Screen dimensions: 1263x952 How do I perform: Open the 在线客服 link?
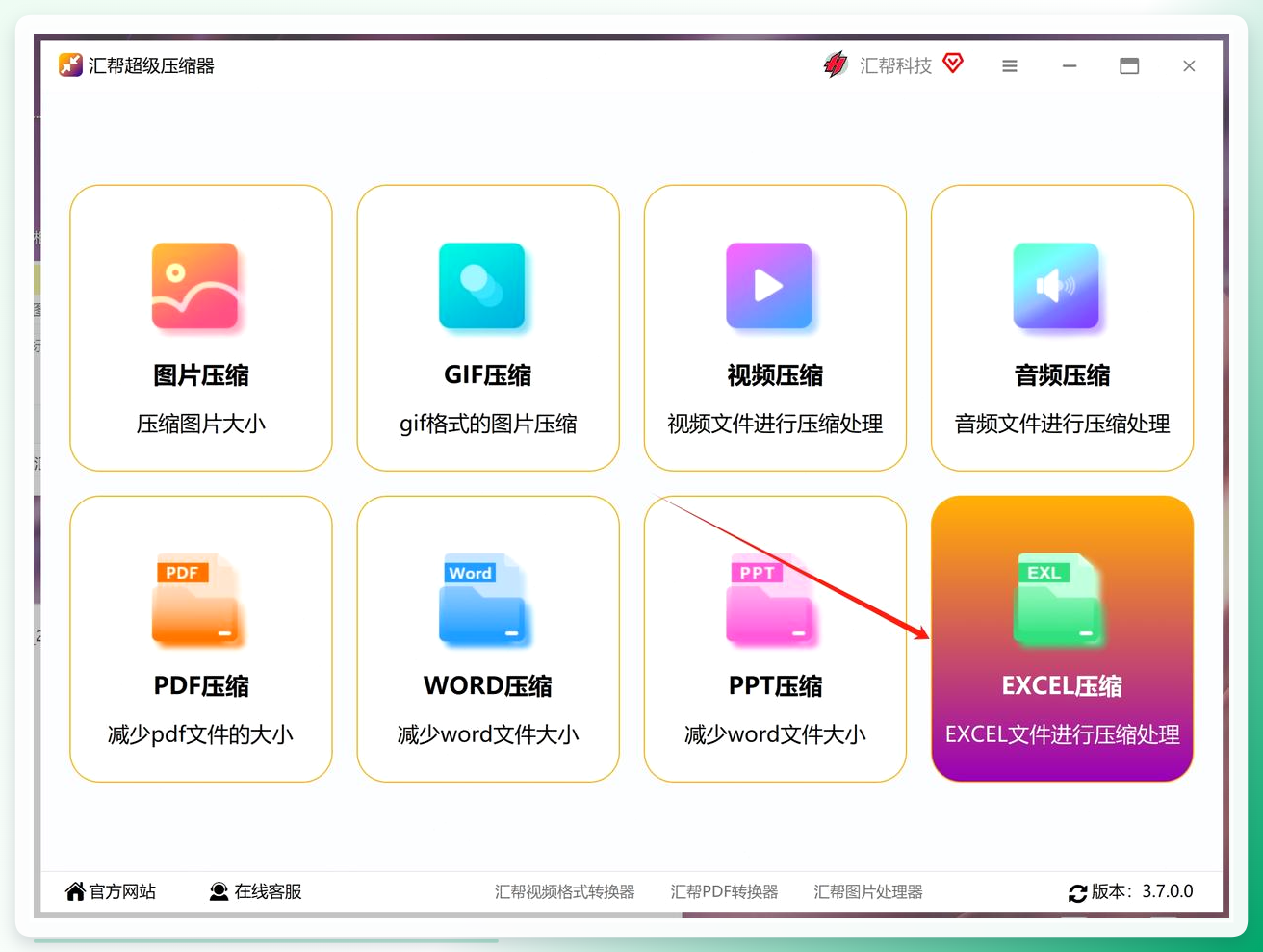(268, 892)
